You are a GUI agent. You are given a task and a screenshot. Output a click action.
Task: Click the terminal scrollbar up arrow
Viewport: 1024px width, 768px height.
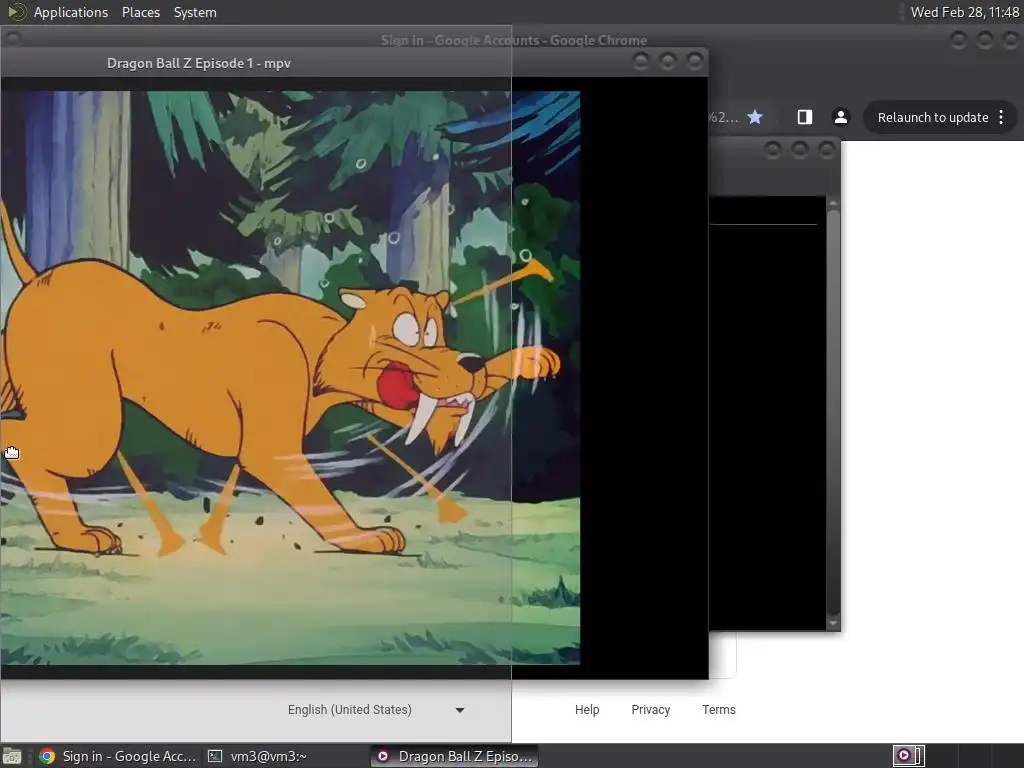pos(833,203)
